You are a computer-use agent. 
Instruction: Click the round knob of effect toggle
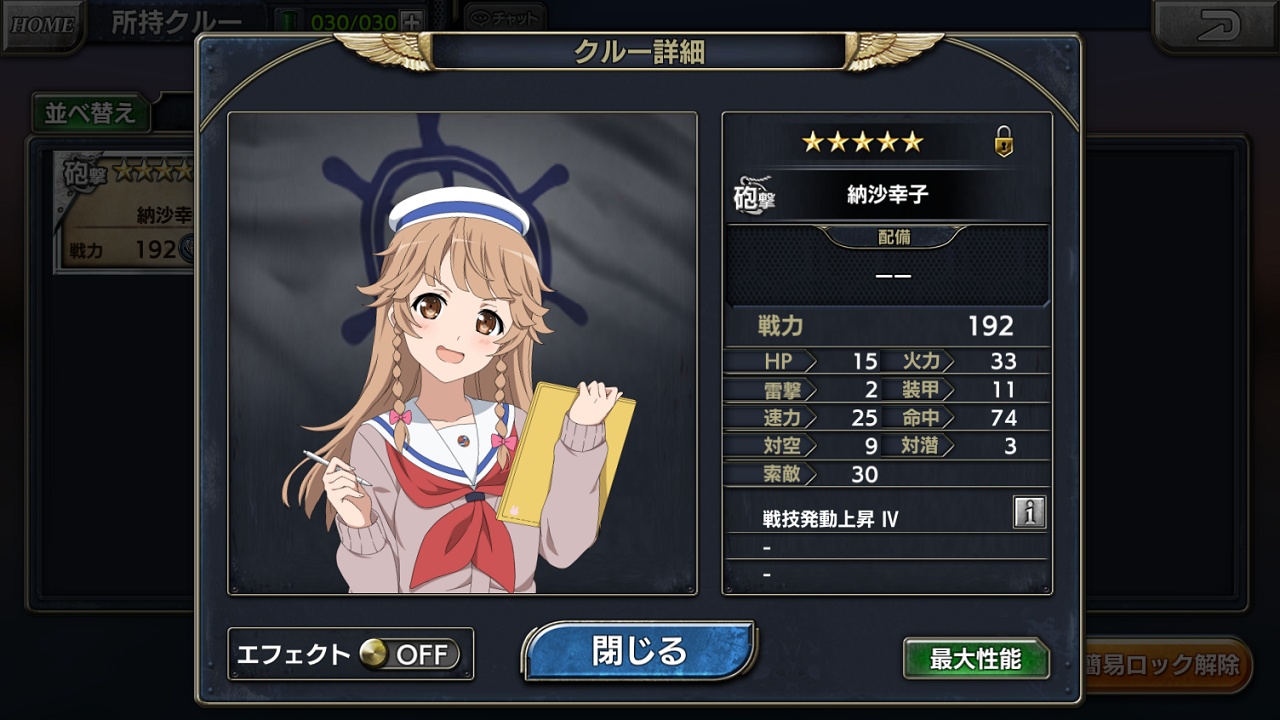[374, 654]
